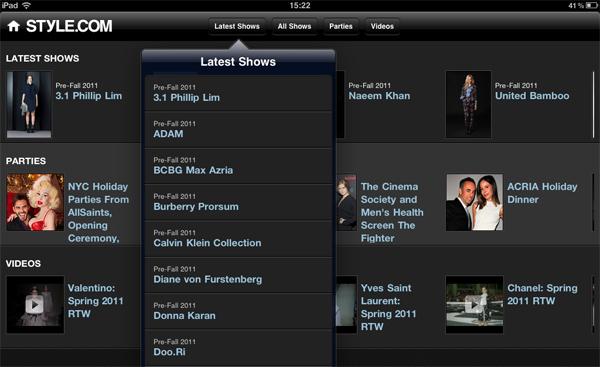
Task: Open NYC Holiday Parties From AllSaints link
Action: pos(98,212)
